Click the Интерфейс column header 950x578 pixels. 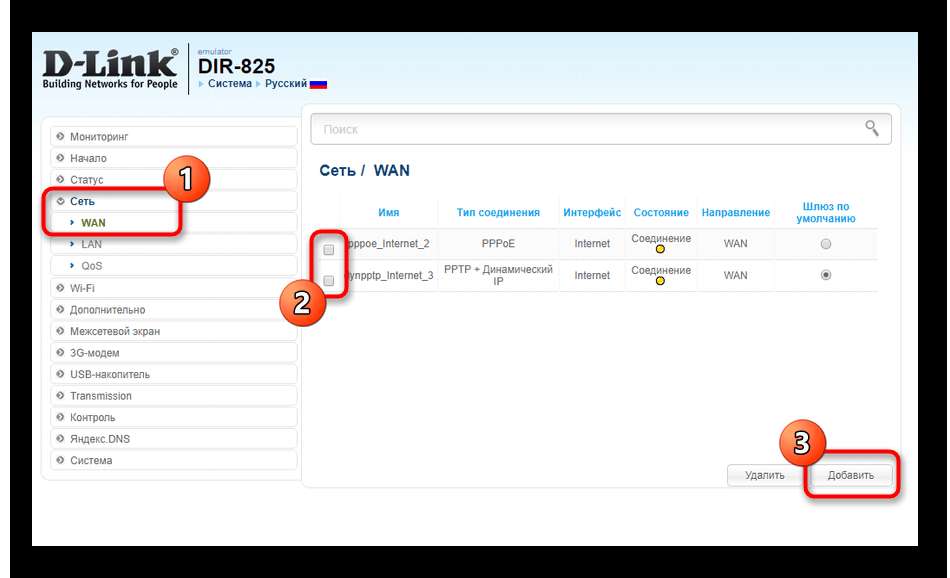(592, 213)
